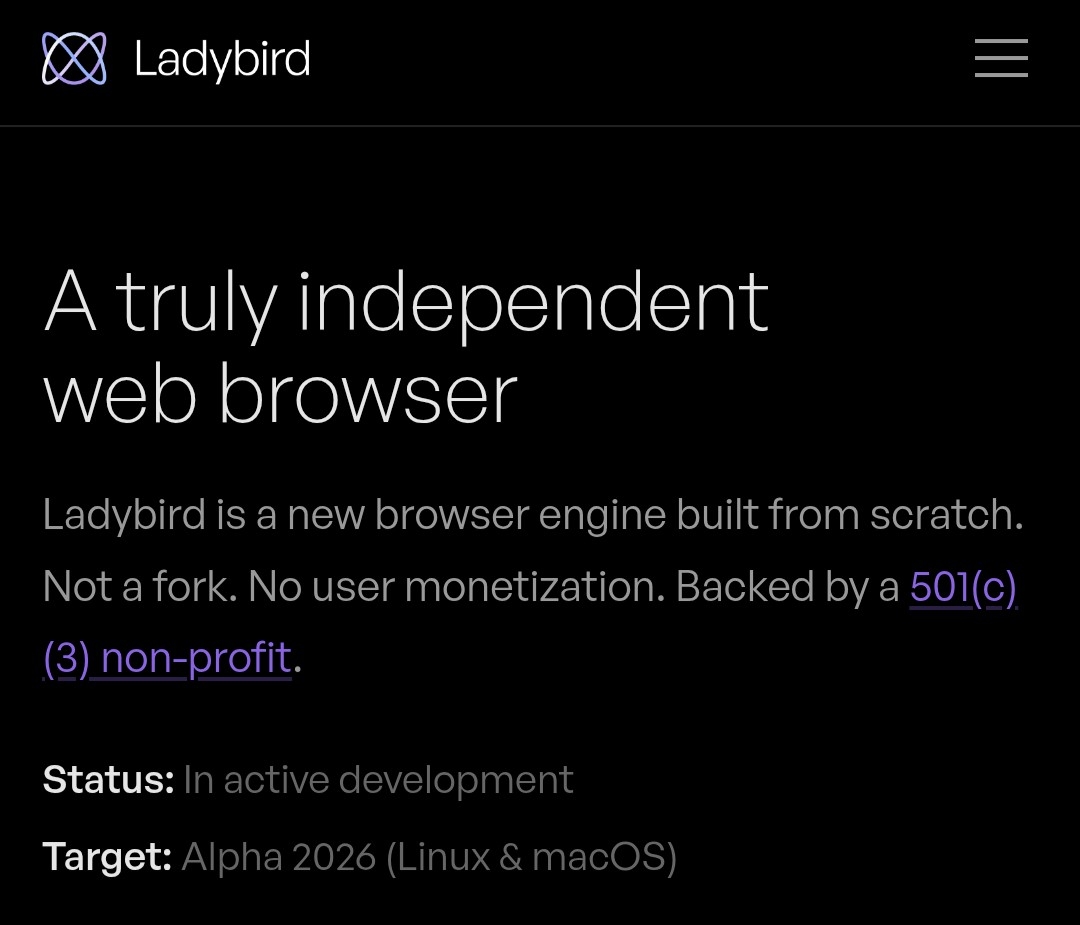Click "No user monetization" text
Image resolution: width=1080 pixels, height=925 pixels.
(457, 587)
